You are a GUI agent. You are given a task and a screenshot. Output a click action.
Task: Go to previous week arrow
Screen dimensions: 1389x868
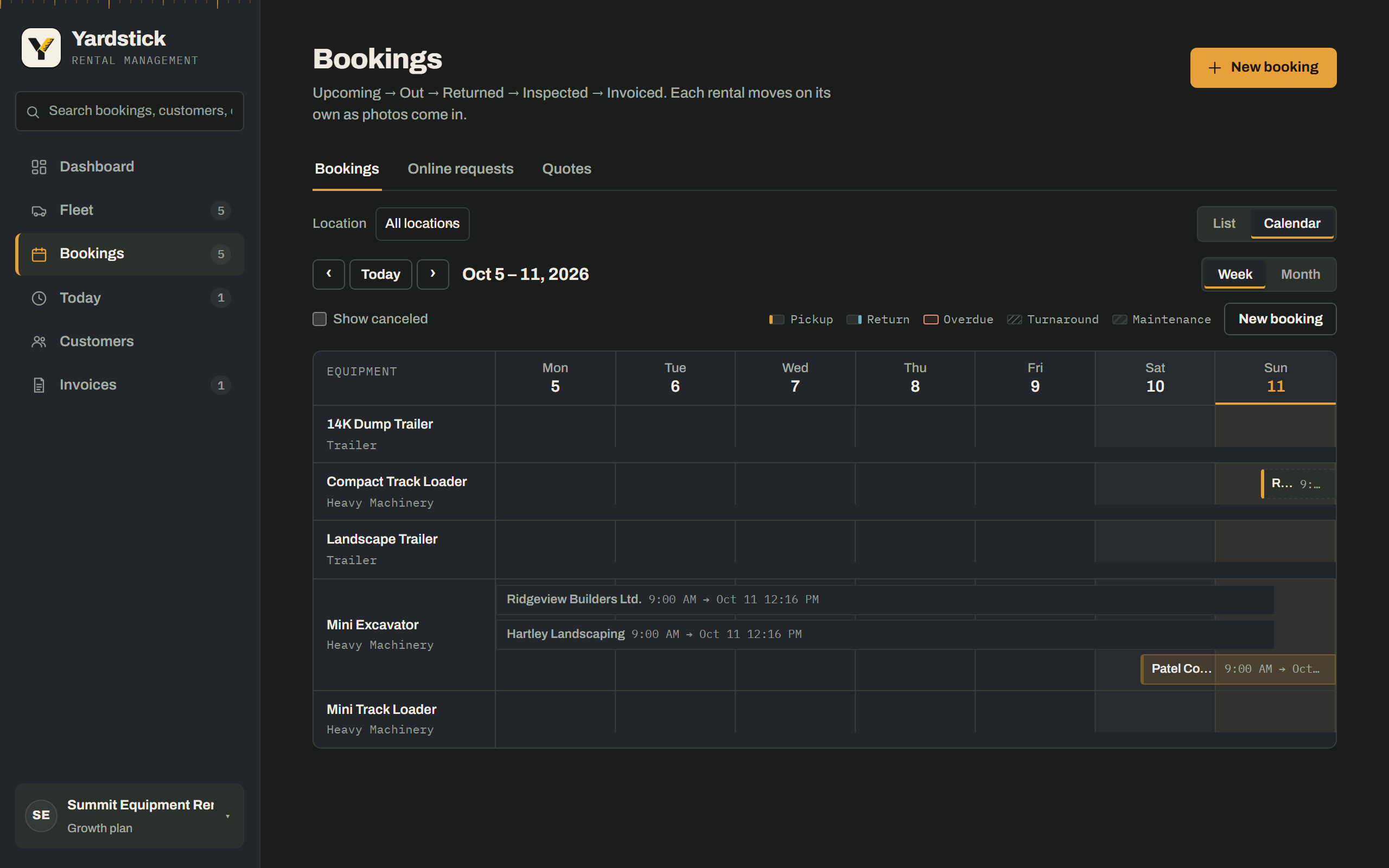click(328, 275)
